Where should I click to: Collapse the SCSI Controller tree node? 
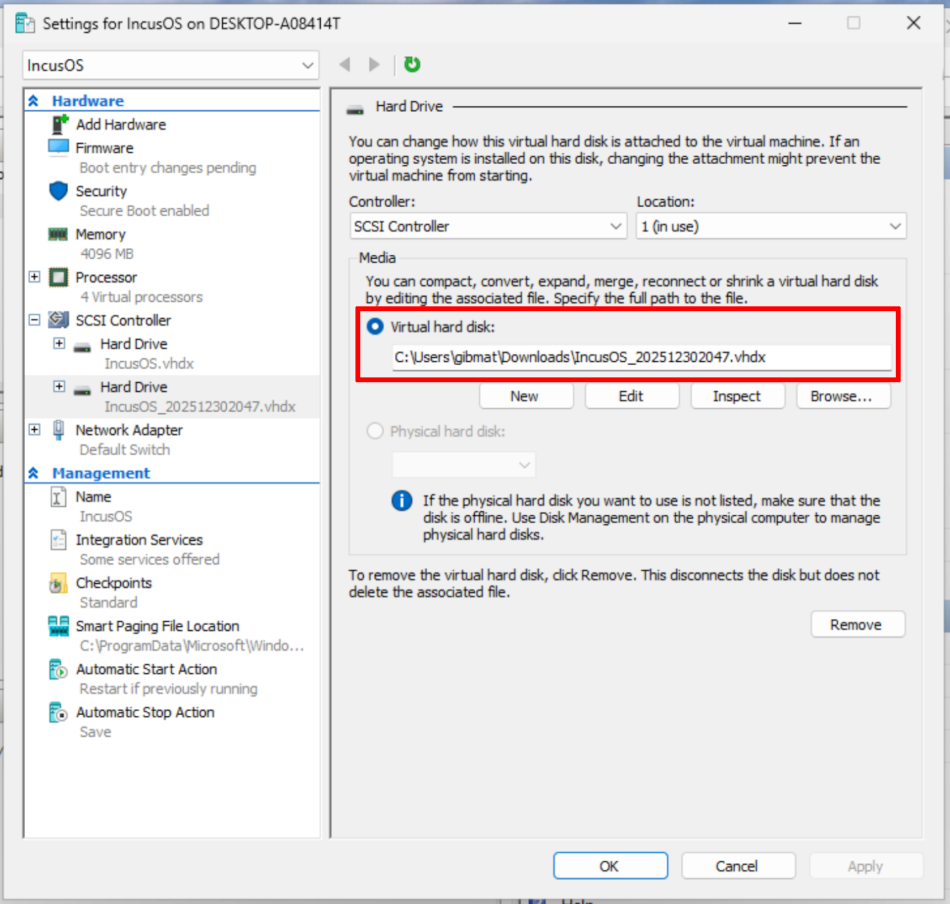coord(34,320)
